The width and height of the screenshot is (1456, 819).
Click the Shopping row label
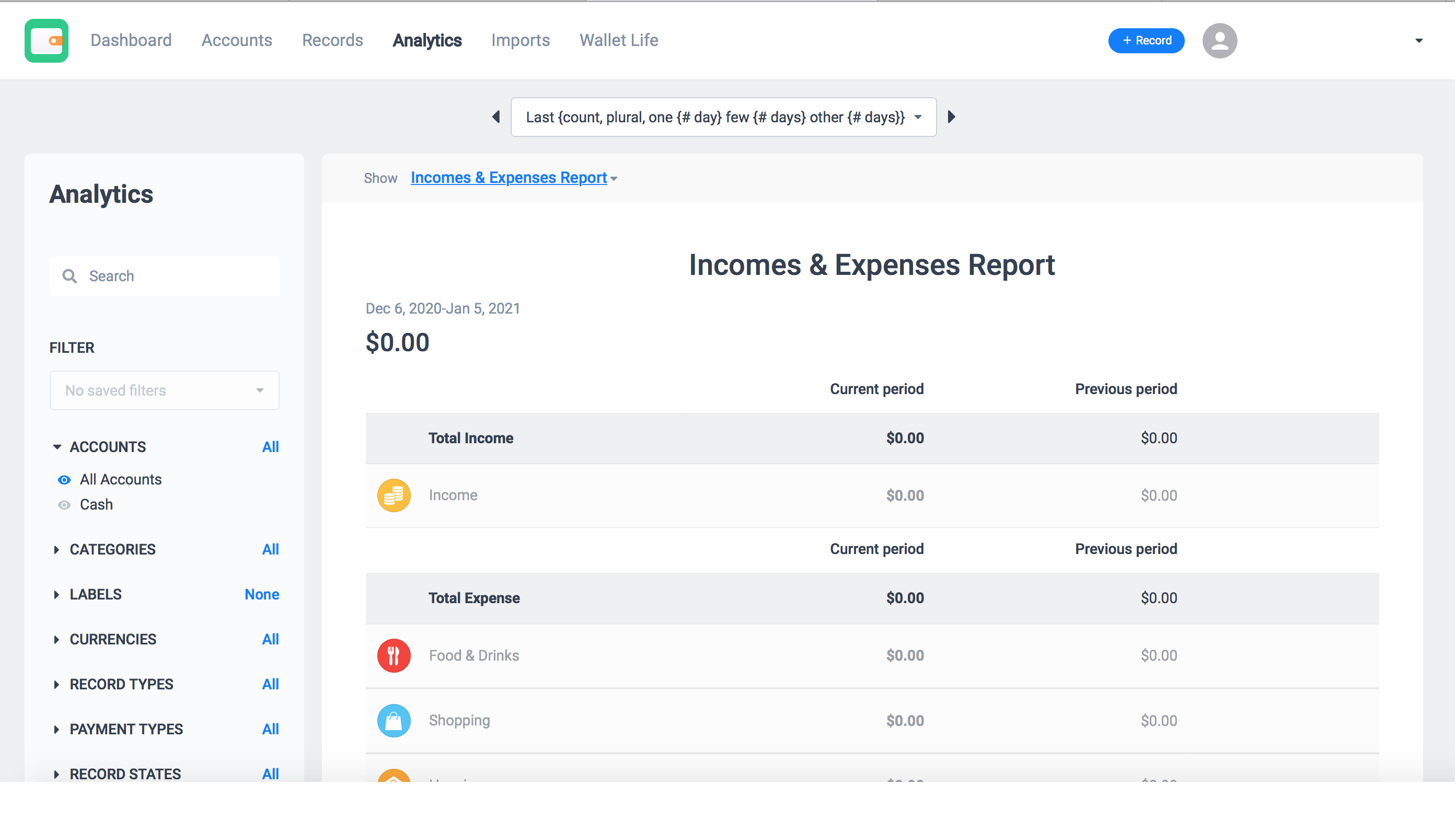(x=459, y=720)
